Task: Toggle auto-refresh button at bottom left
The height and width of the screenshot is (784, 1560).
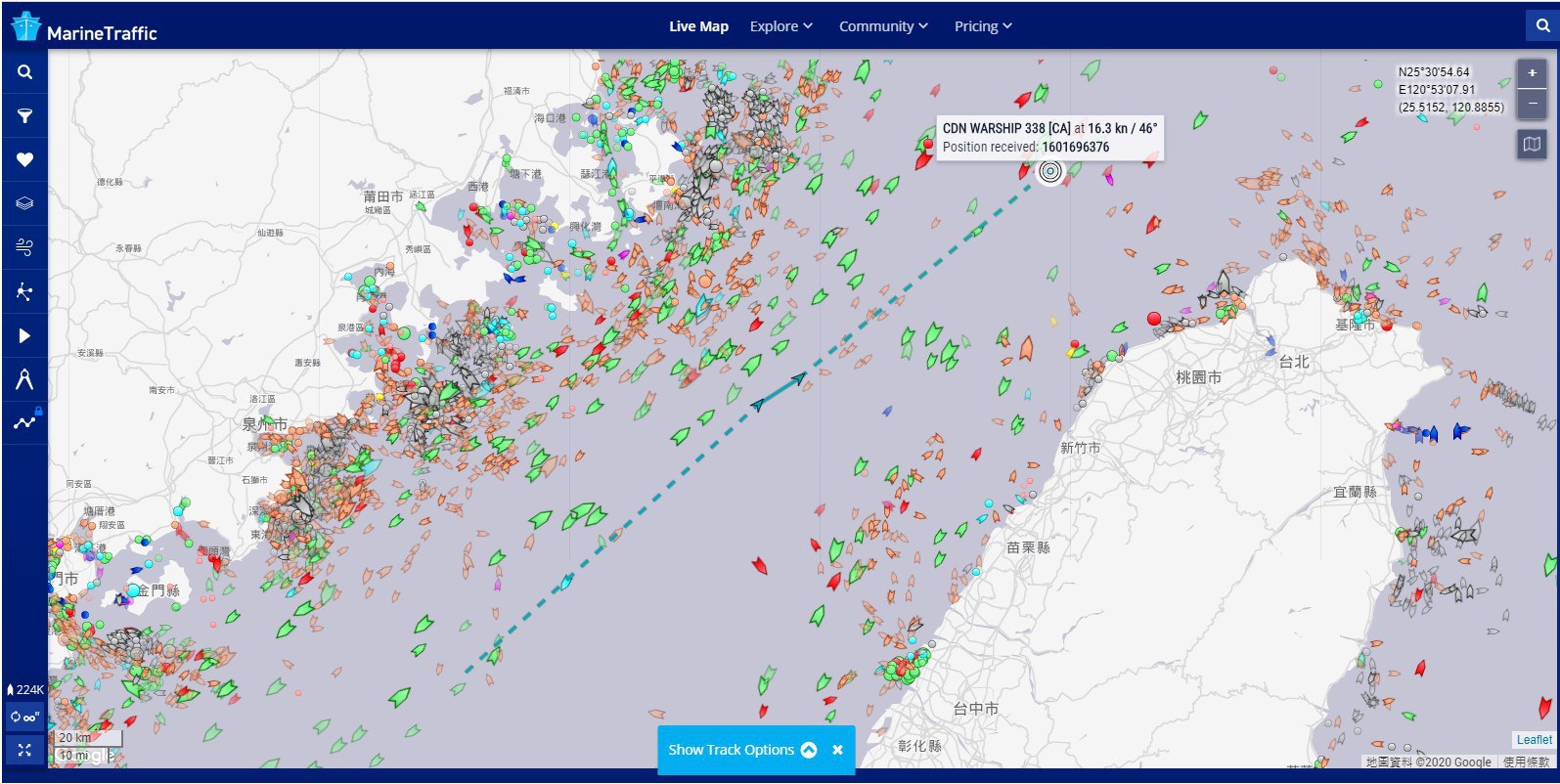Action: pos(24,717)
